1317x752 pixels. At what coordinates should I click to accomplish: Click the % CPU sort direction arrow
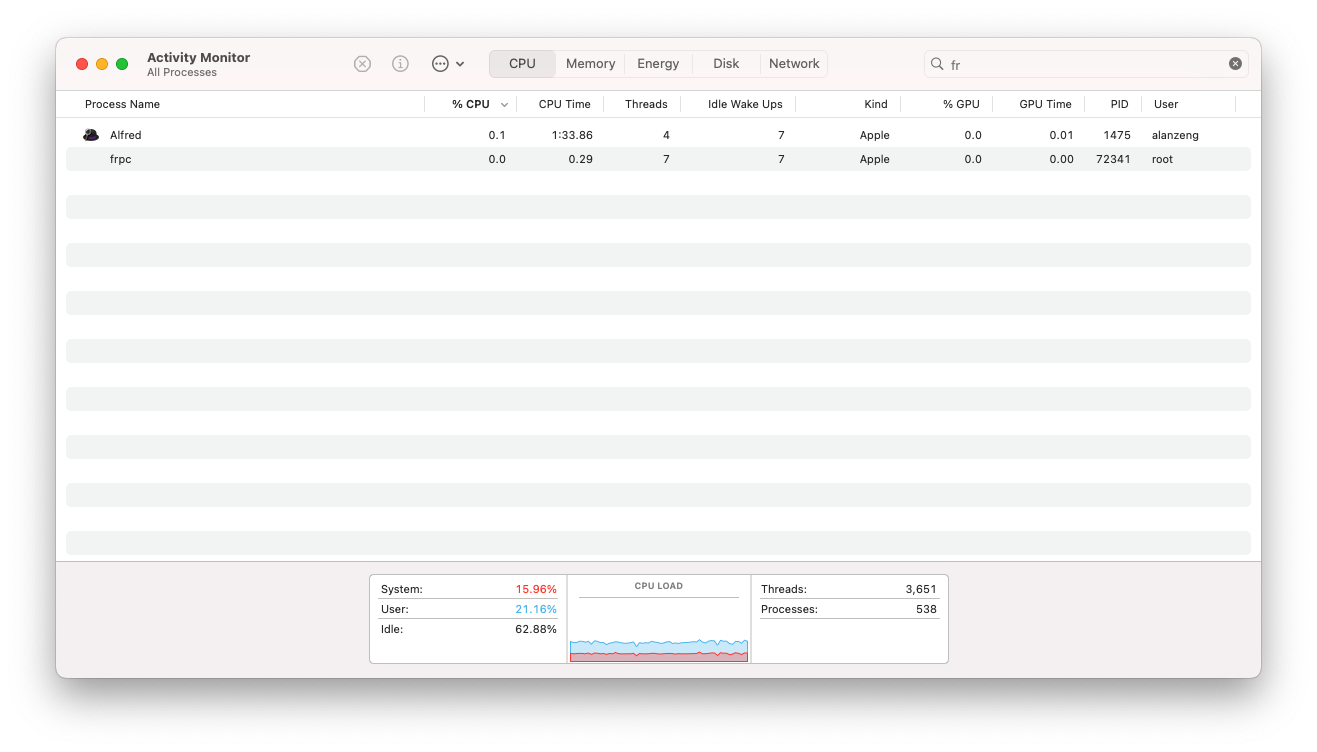click(504, 105)
